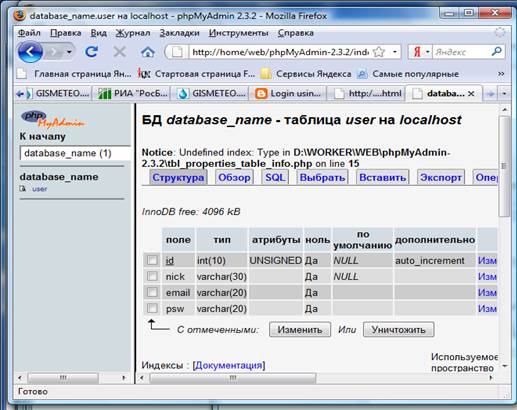Click the 'UNSIGNED' attribute cell
Image resolution: width=517 pixels, height=410 pixels.
[x=276, y=260]
